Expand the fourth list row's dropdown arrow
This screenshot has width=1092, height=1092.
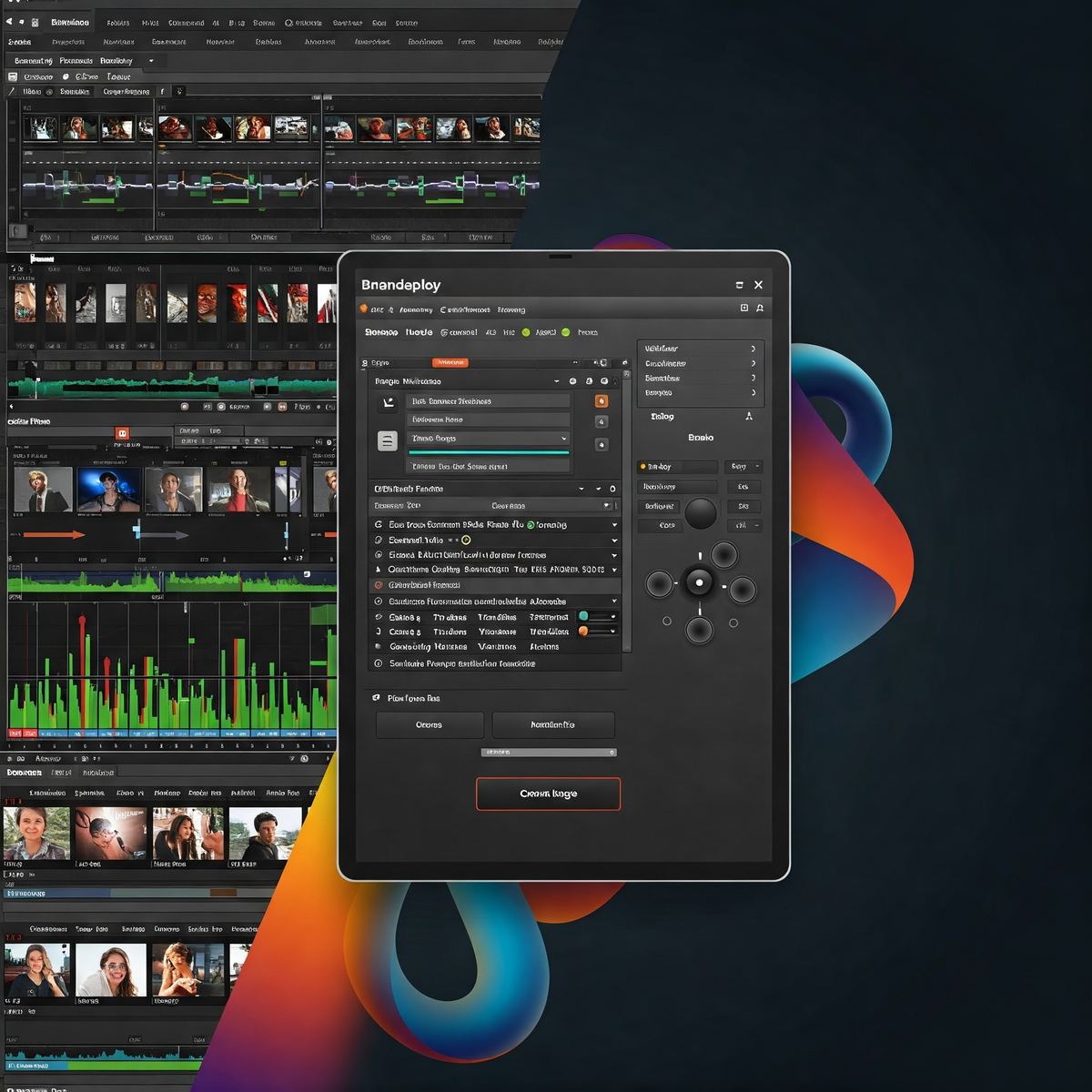coord(614,570)
